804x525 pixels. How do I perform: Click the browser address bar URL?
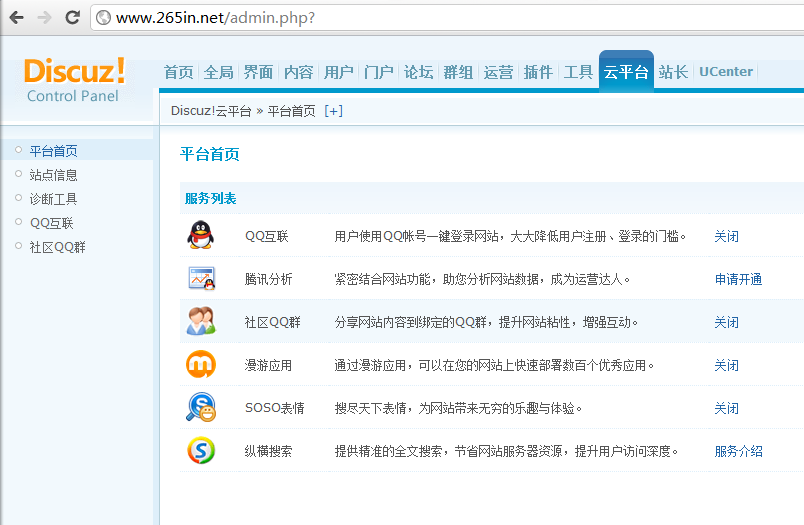click(x=215, y=18)
